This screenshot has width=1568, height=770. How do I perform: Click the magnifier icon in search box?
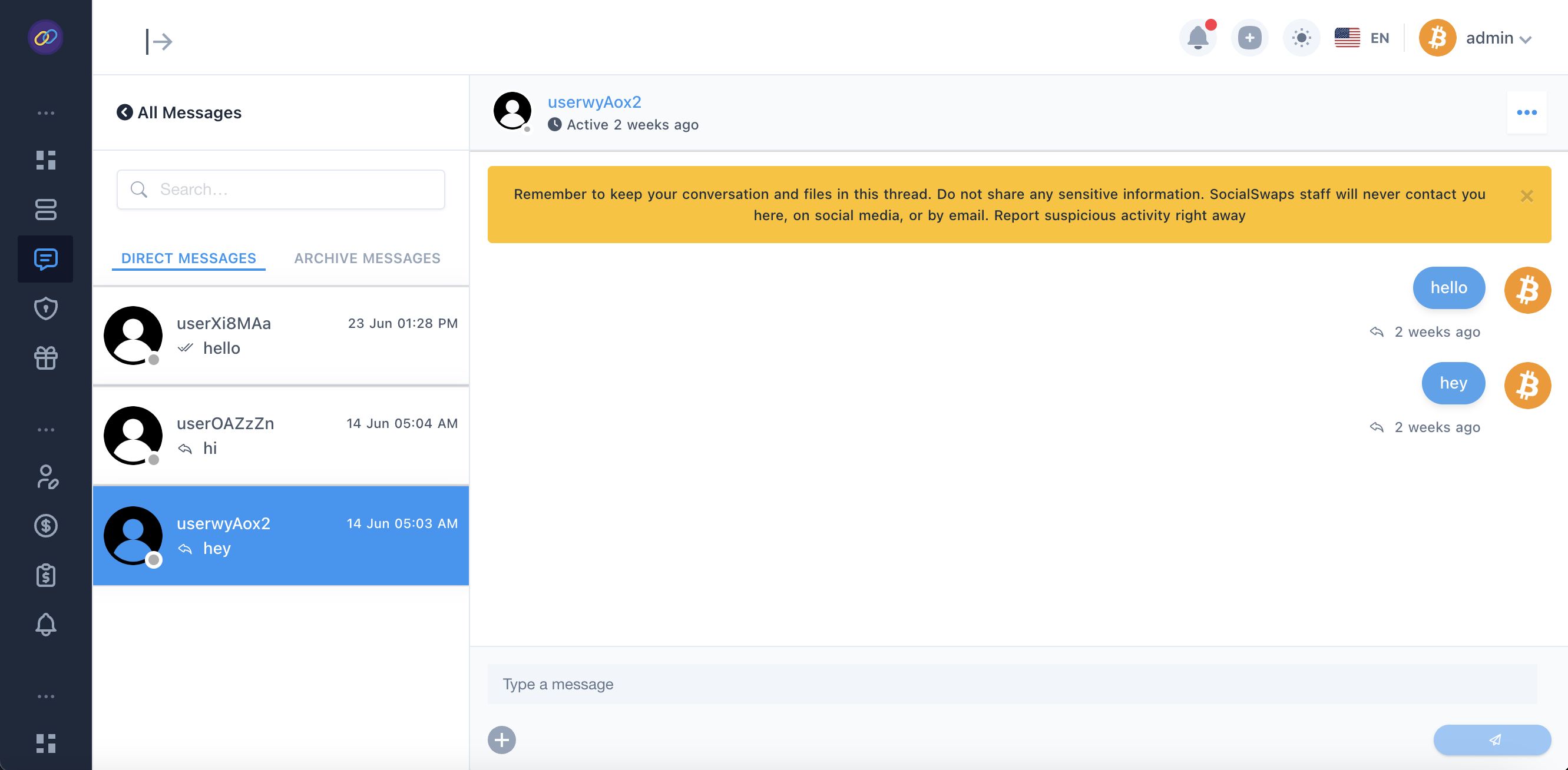(x=139, y=189)
